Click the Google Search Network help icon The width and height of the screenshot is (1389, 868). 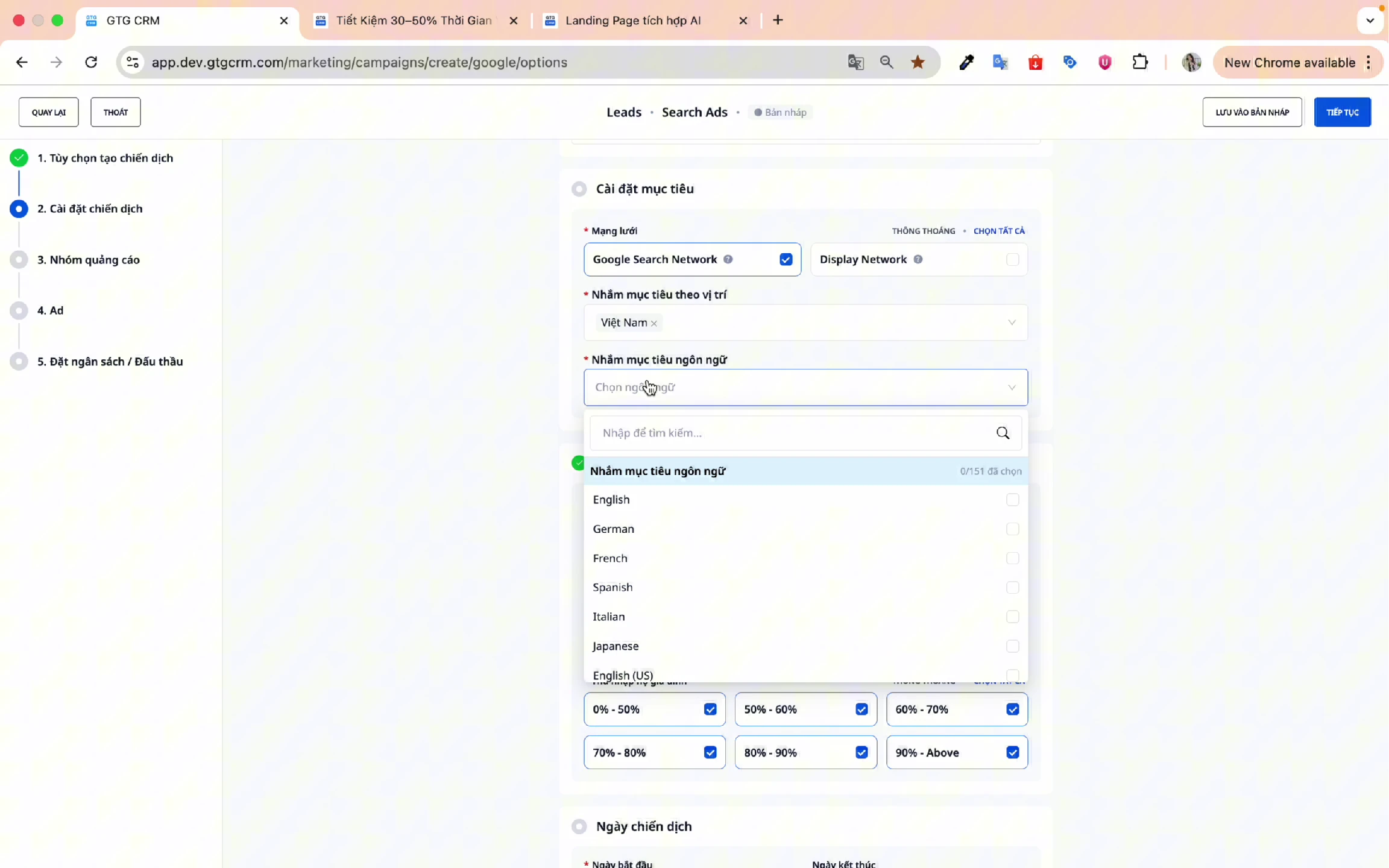point(728,259)
